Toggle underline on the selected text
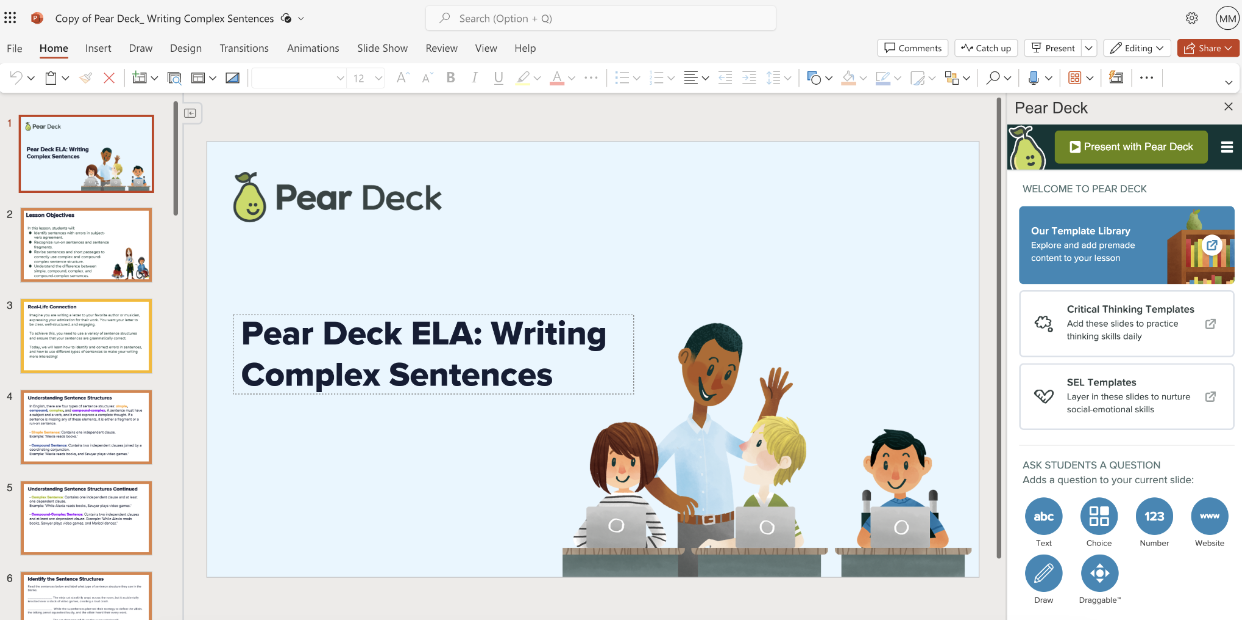1242x620 pixels. tap(498, 77)
